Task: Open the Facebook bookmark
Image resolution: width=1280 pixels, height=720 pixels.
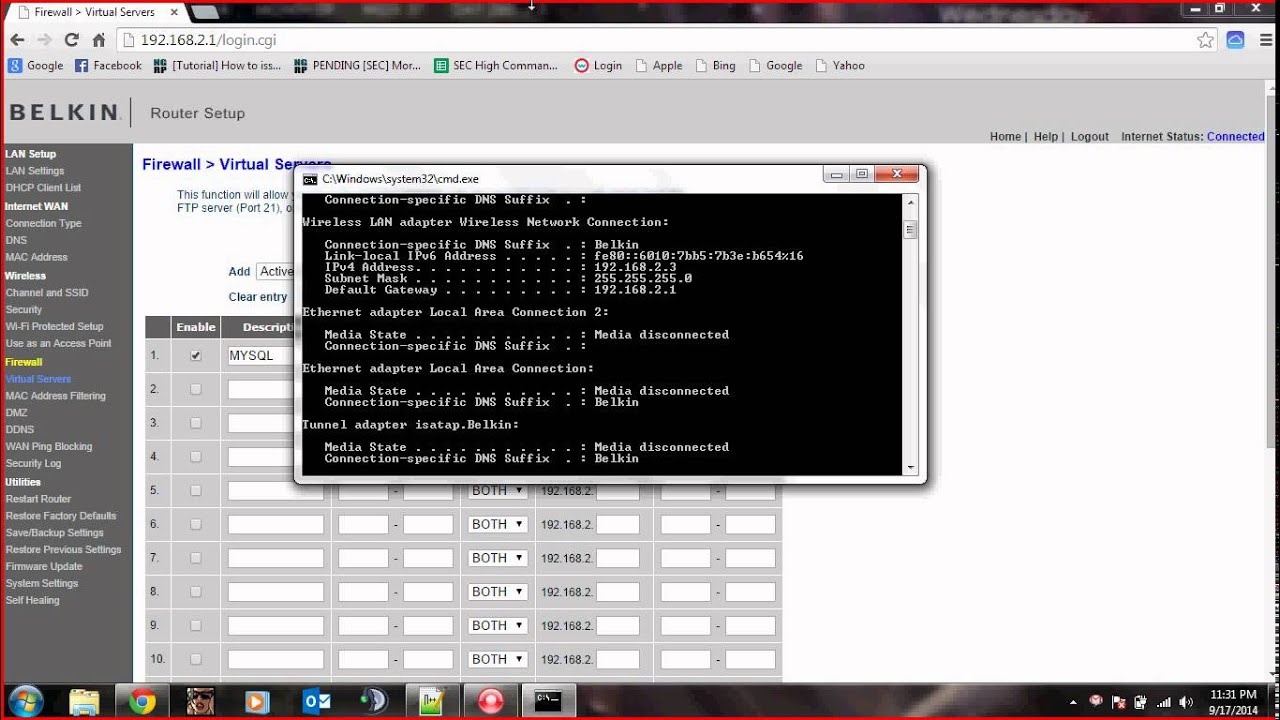Action: point(108,65)
